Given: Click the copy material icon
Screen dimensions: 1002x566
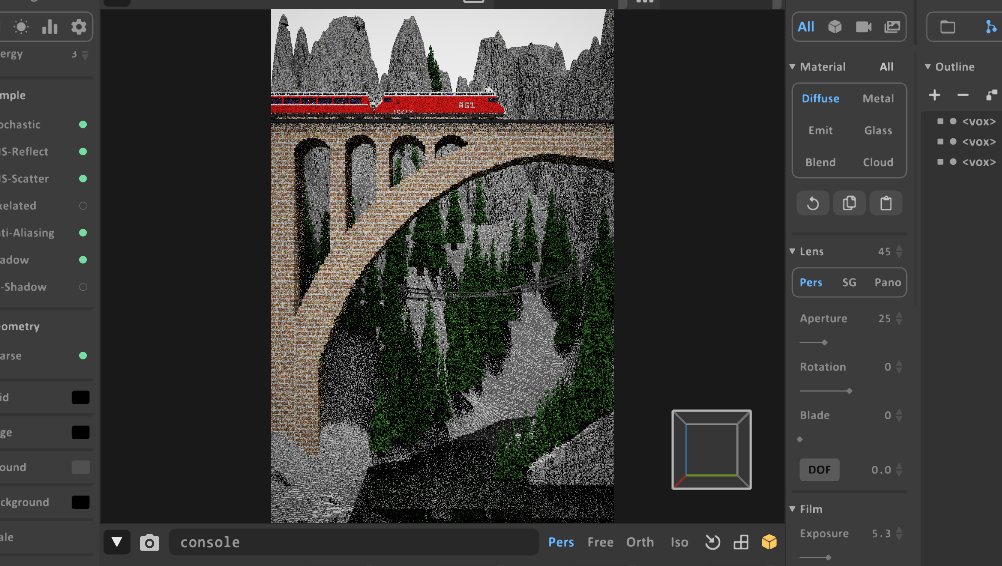Looking at the screenshot, I should 849,203.
